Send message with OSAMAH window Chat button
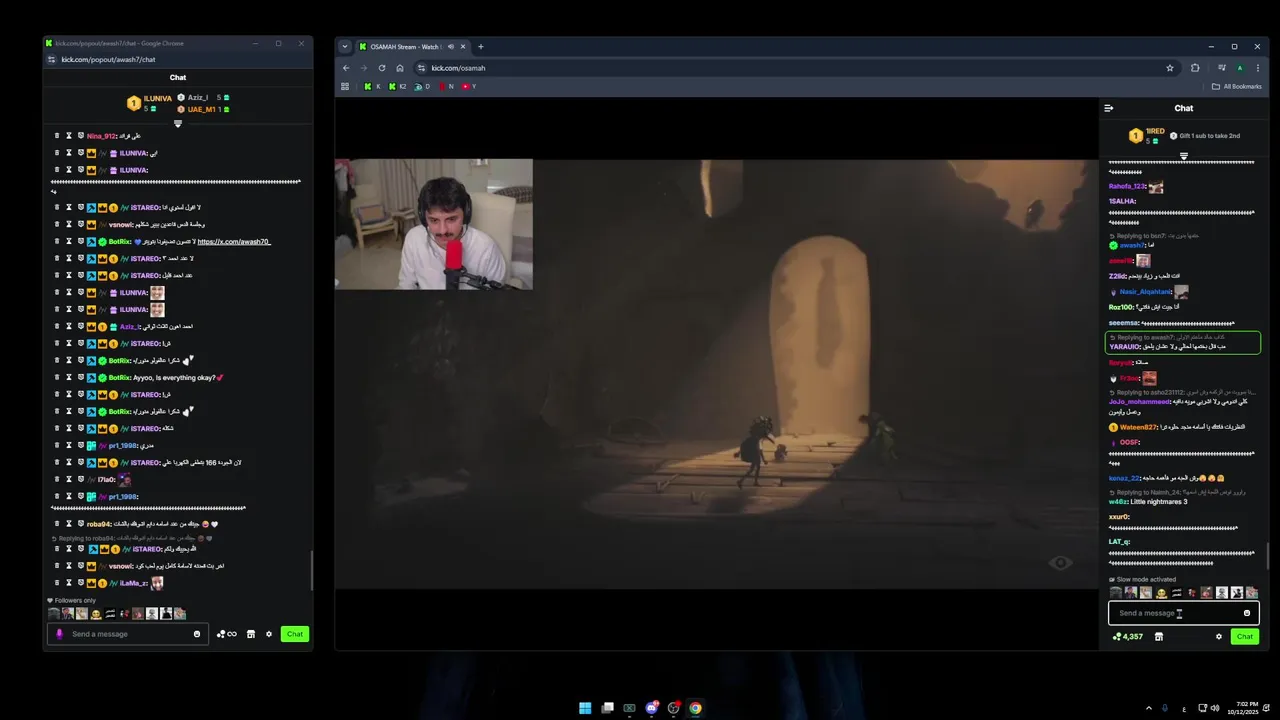Image resolution: width=1280 pixels, height=720 pixels. (1245, 636)
